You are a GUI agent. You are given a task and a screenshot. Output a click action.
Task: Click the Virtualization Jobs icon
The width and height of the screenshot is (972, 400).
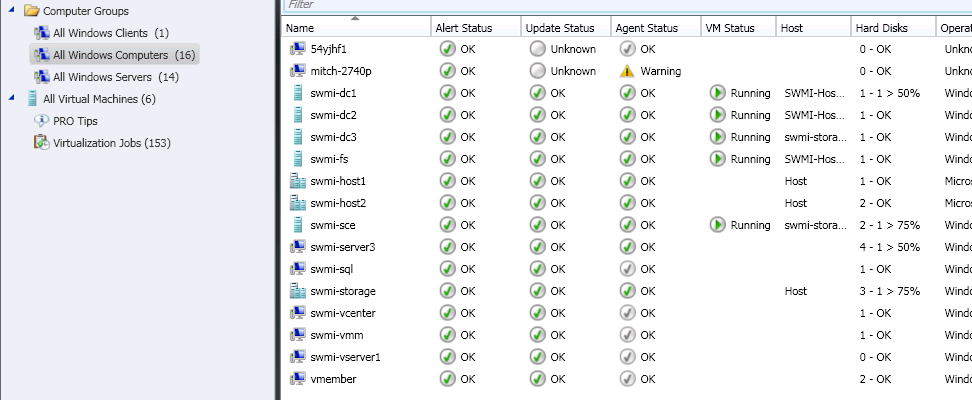pos(41,143)
